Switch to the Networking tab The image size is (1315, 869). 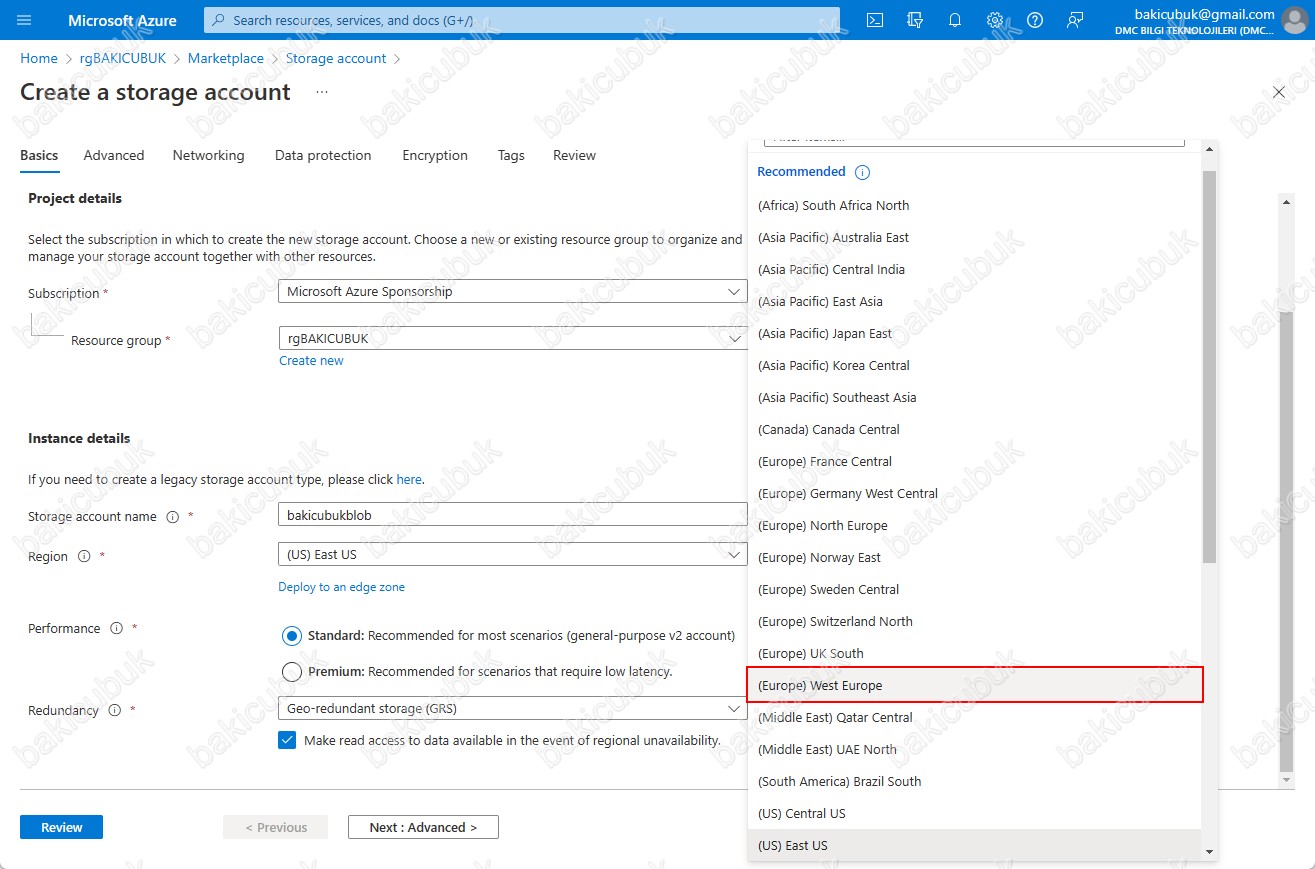(208, 155)
